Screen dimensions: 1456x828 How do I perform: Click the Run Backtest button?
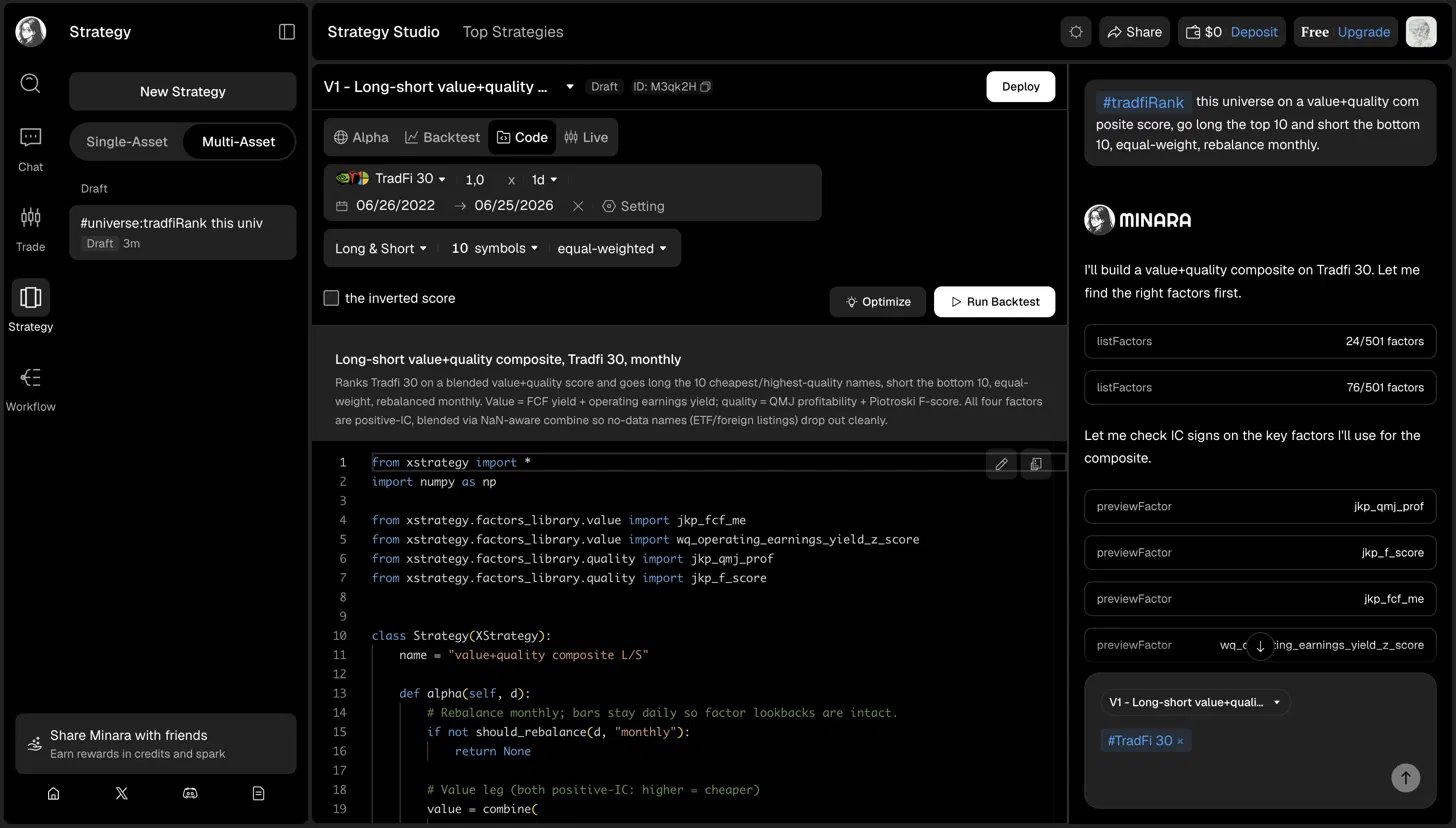(995, 302)
